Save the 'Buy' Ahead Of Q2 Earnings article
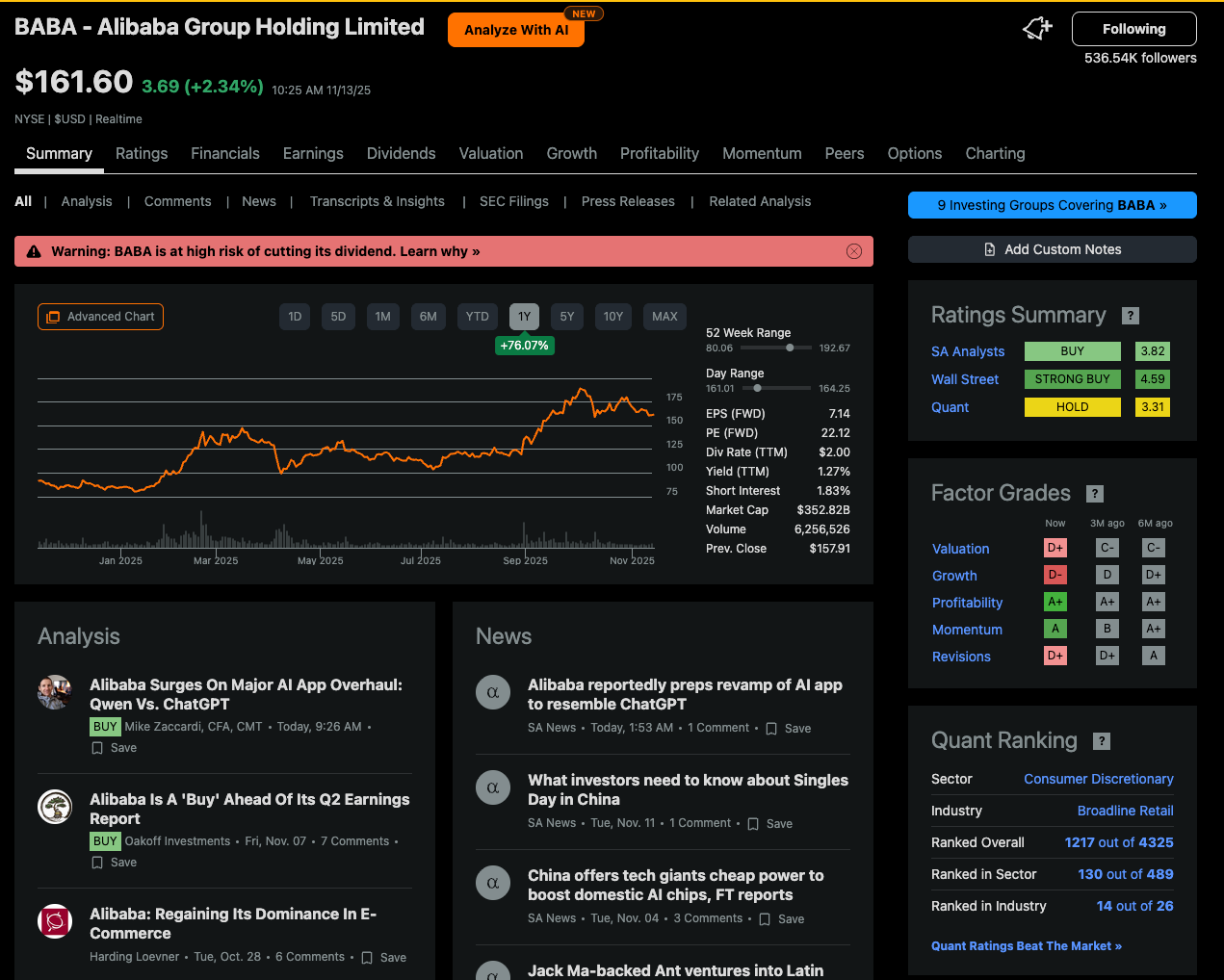Viewport: 1224px width, 980px height. 114,863
